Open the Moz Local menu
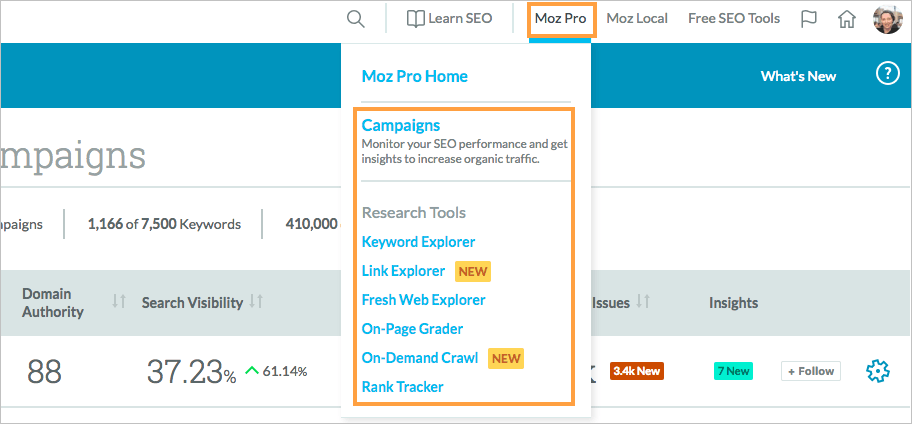The height and width of the screenshot is (424, 912). [x=636, y=19]
